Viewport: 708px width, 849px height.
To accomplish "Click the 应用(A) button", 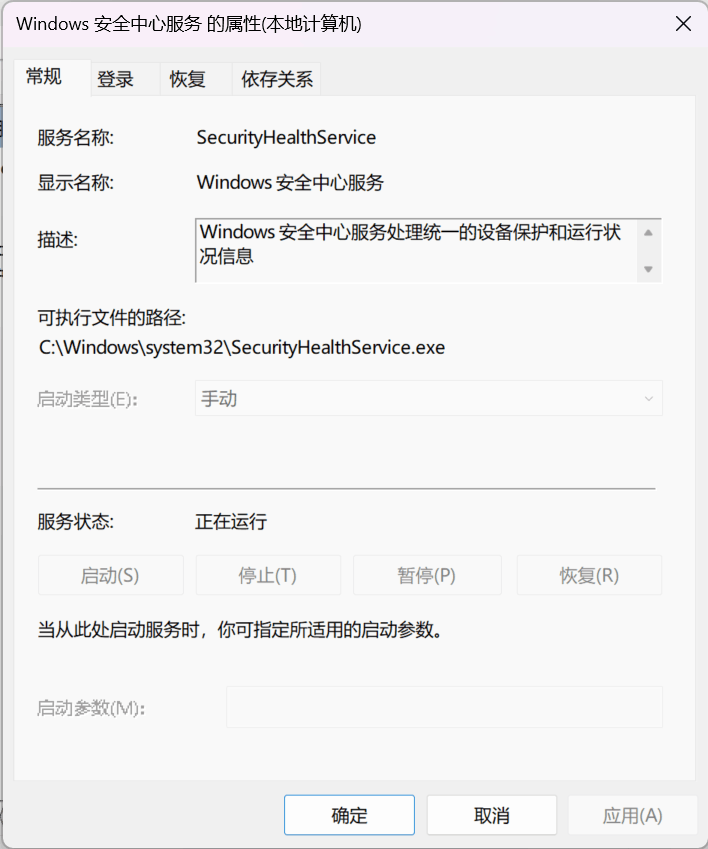I will click(632, 815).
